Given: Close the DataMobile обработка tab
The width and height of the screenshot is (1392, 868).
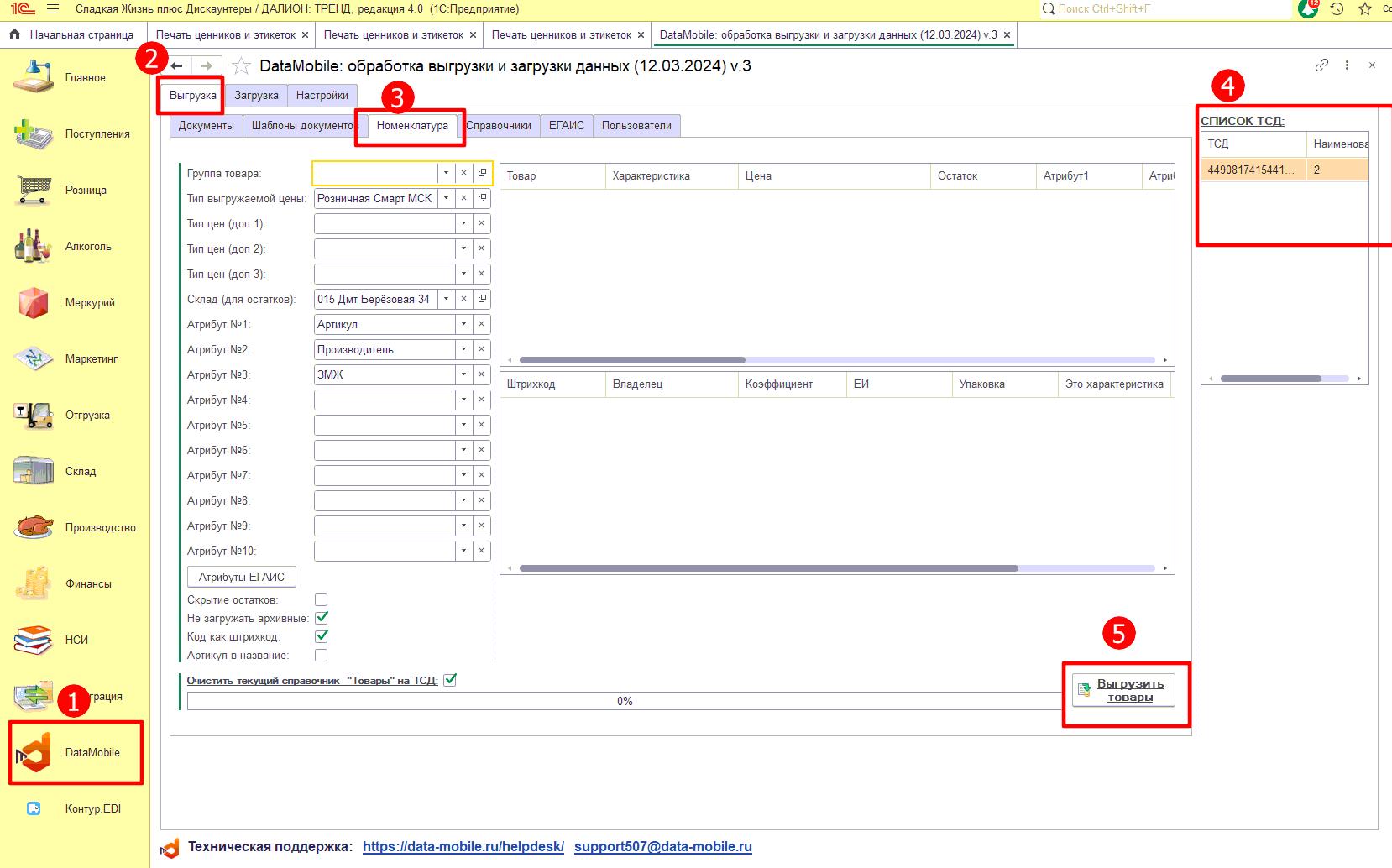Looking at the screenshot, I should 1007,34.
